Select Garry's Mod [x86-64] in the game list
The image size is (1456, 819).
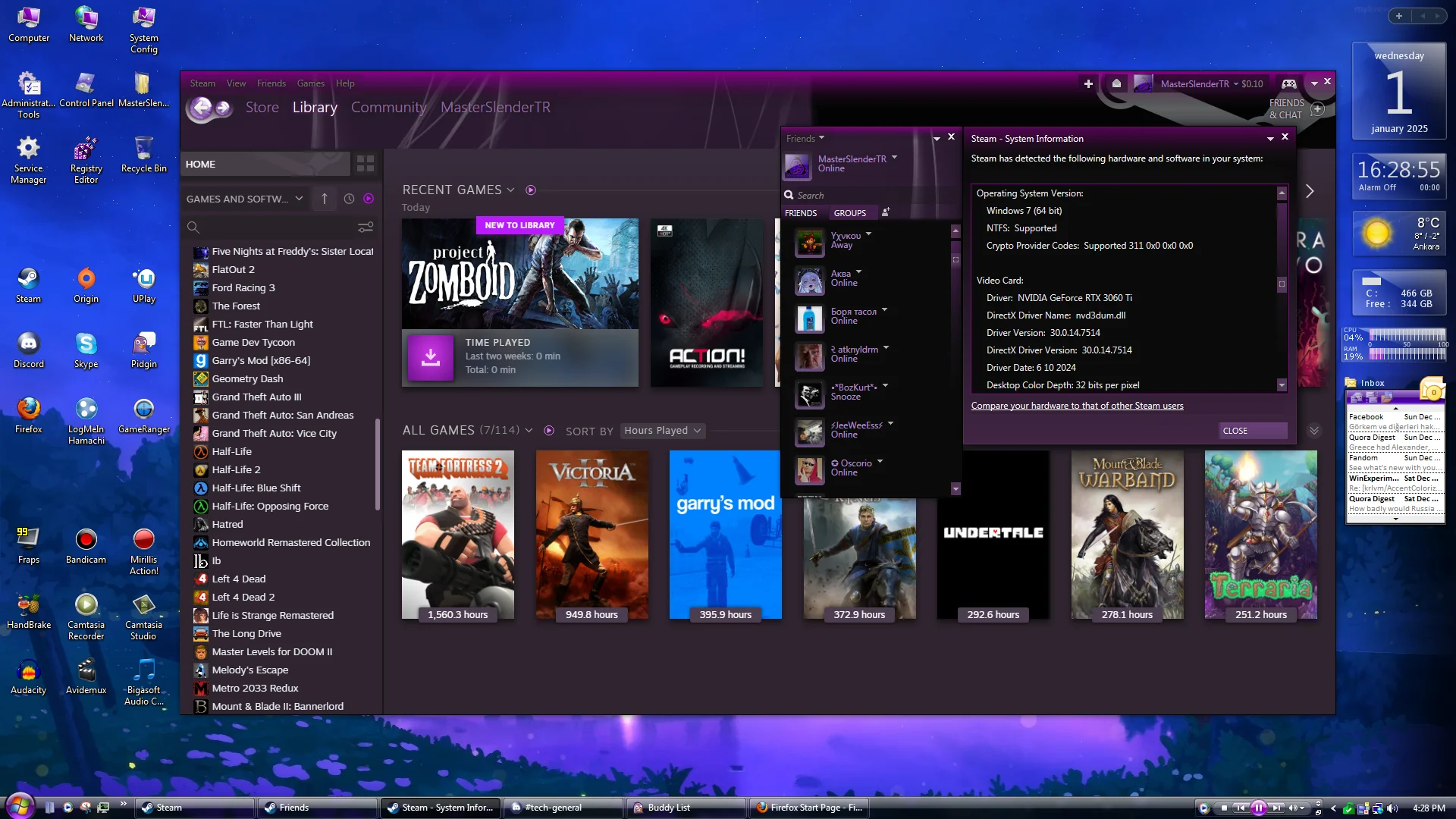261,360
